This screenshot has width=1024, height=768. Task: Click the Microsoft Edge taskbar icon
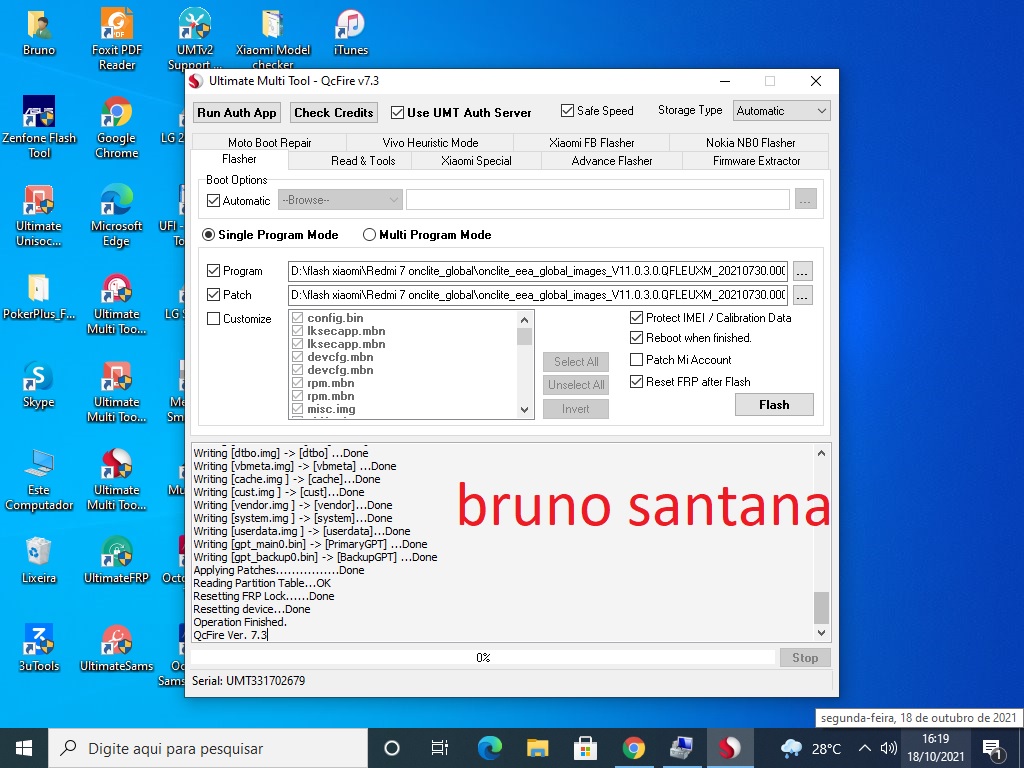point(489,747)
